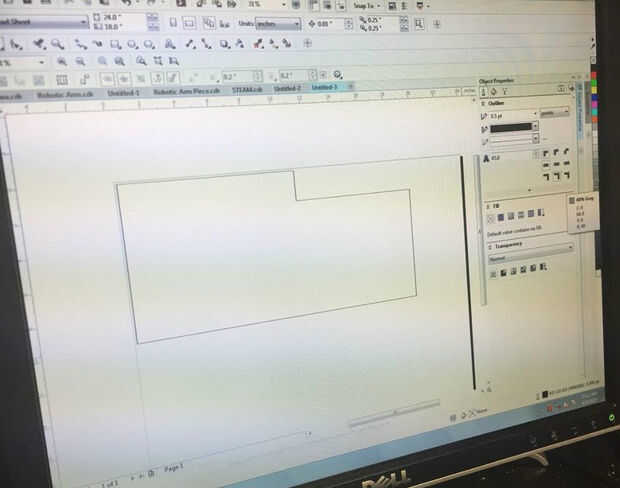Screen dimensions: 620x488
Task: Select the Ellipse tool
Action: coord(132,44)
